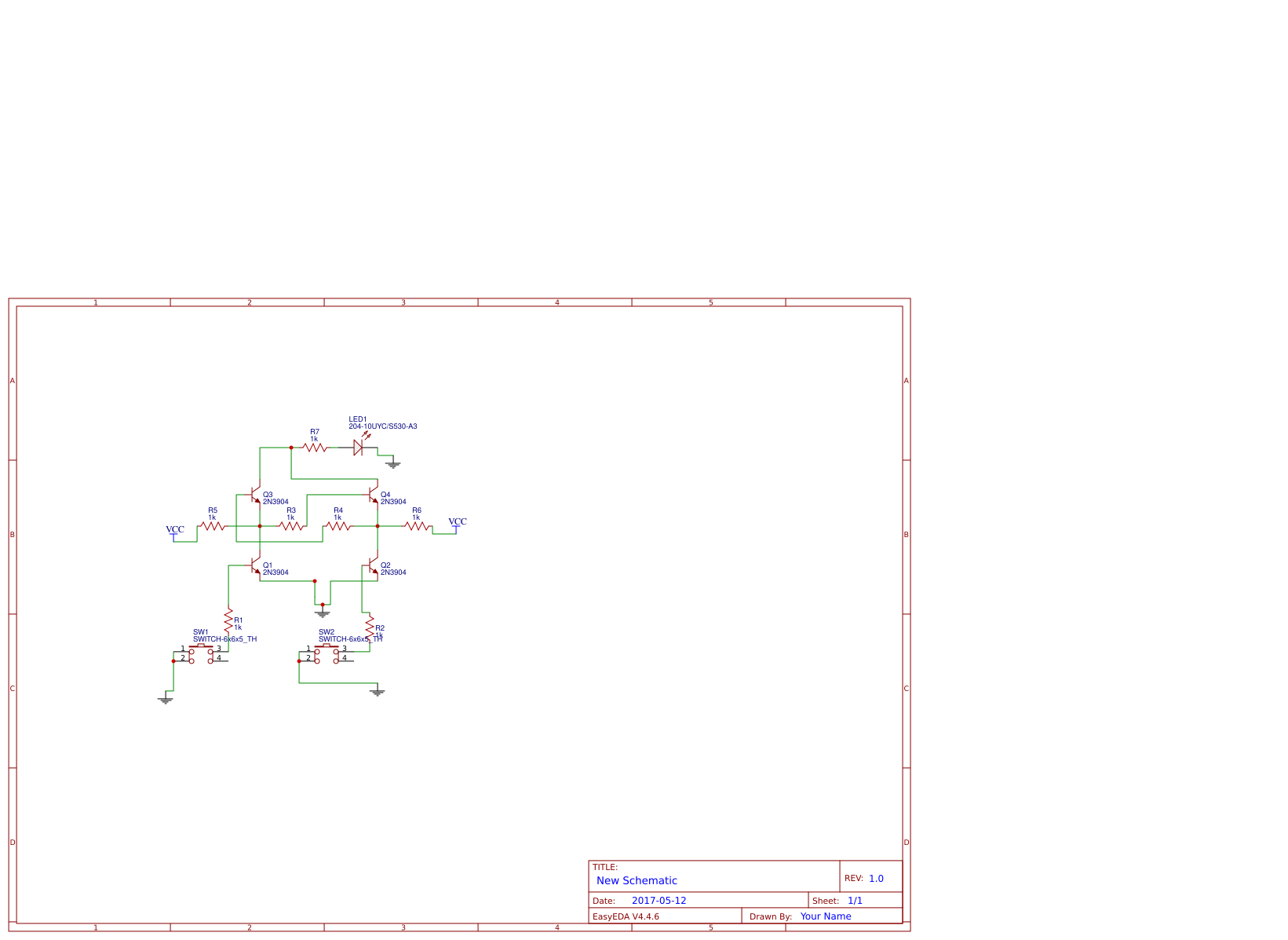
Task: Click the New Schematic title text
Action: (637, 880)
